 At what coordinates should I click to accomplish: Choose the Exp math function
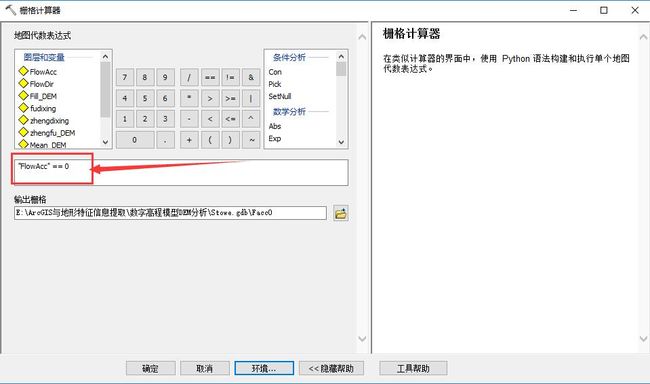[275, 139]
